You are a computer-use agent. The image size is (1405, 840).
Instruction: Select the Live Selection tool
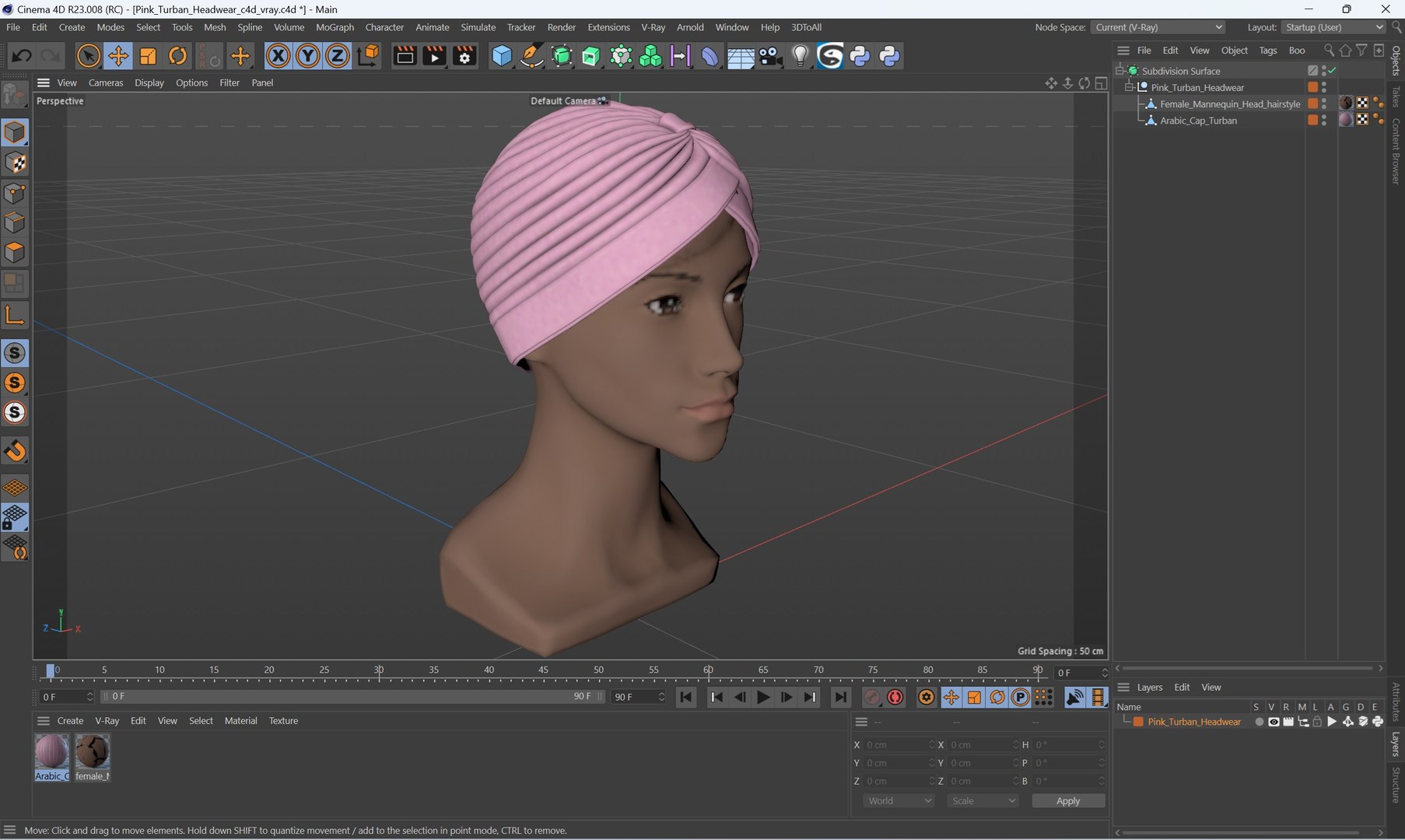point(88,56)
